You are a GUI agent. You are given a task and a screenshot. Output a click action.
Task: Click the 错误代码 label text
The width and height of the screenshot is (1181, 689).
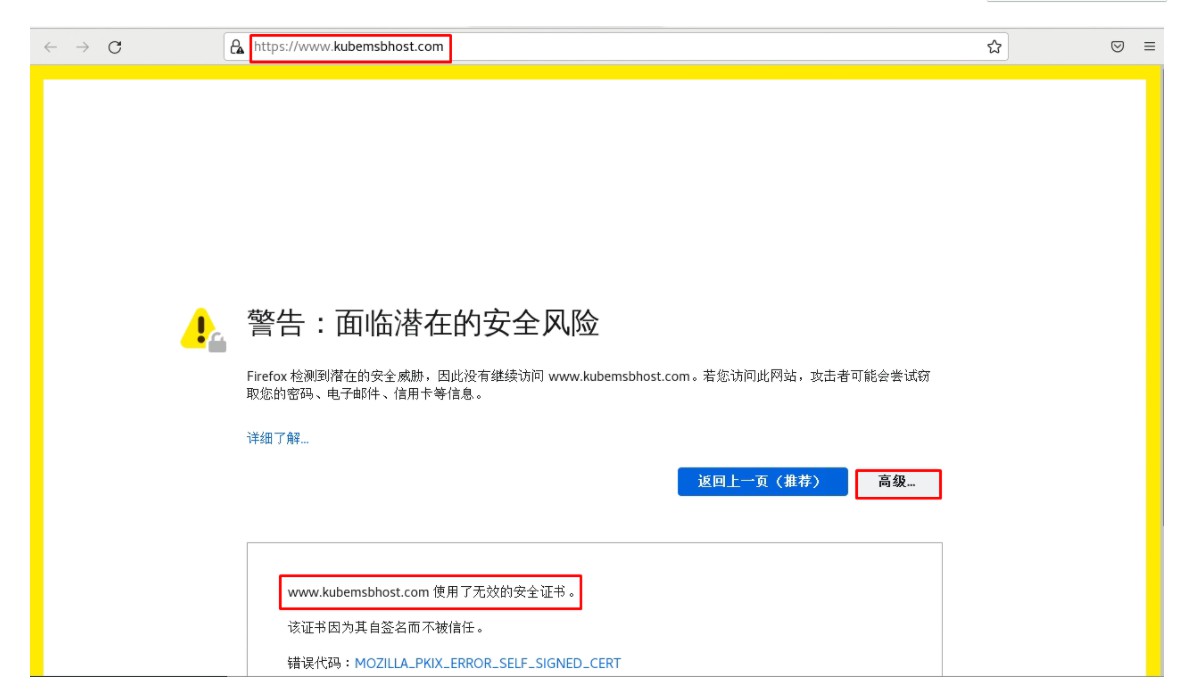tap(320, 663)
